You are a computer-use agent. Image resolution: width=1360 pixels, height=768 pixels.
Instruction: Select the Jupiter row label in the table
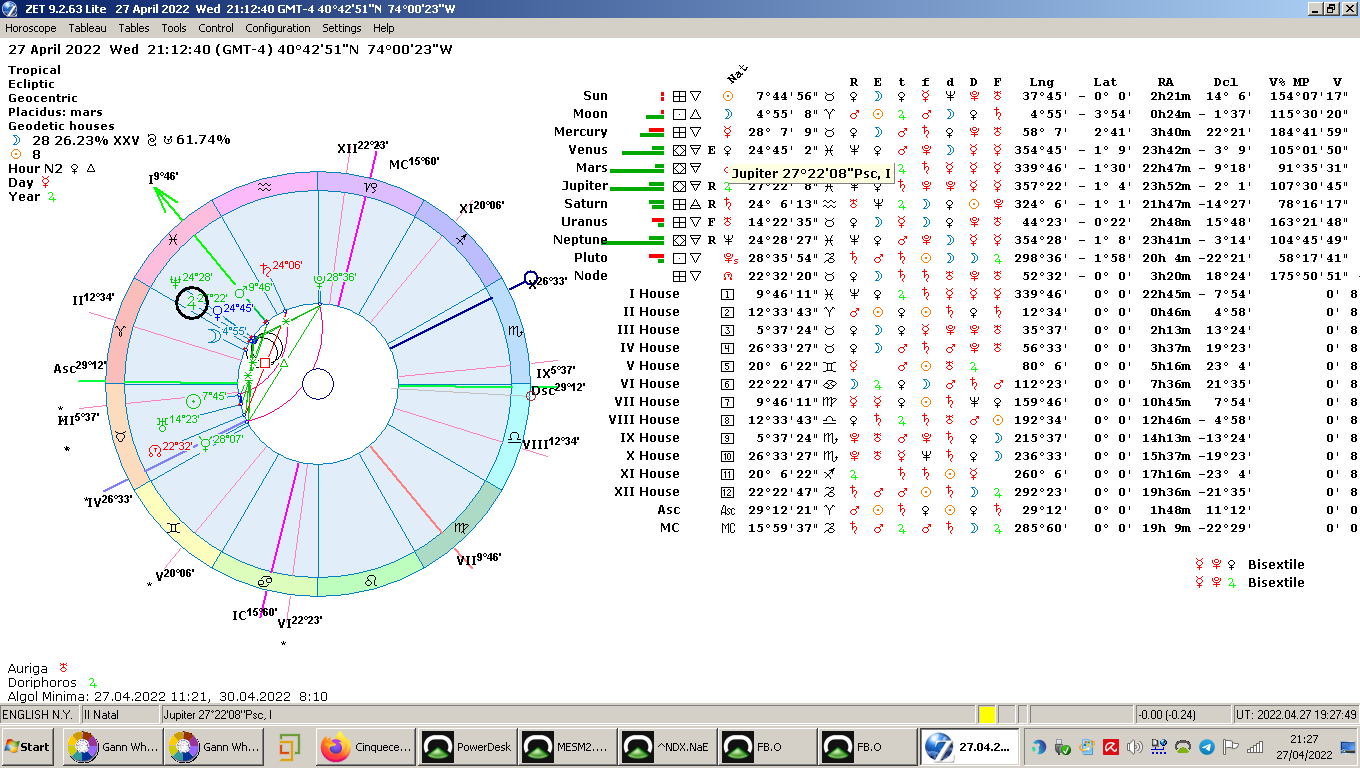click(x=584, y=186)
